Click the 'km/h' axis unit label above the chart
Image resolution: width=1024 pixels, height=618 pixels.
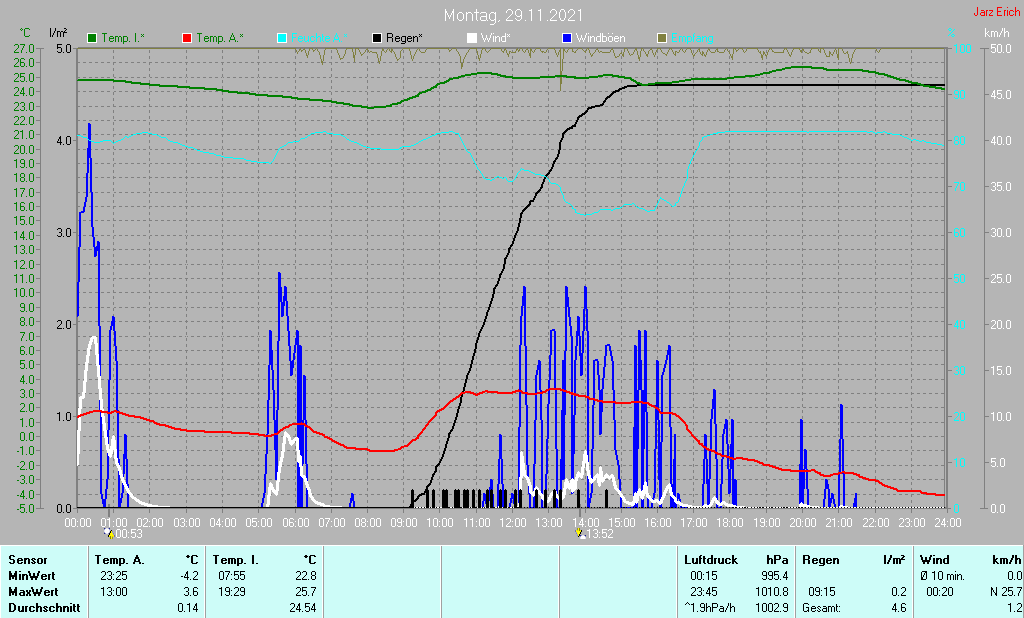(997, 33)
